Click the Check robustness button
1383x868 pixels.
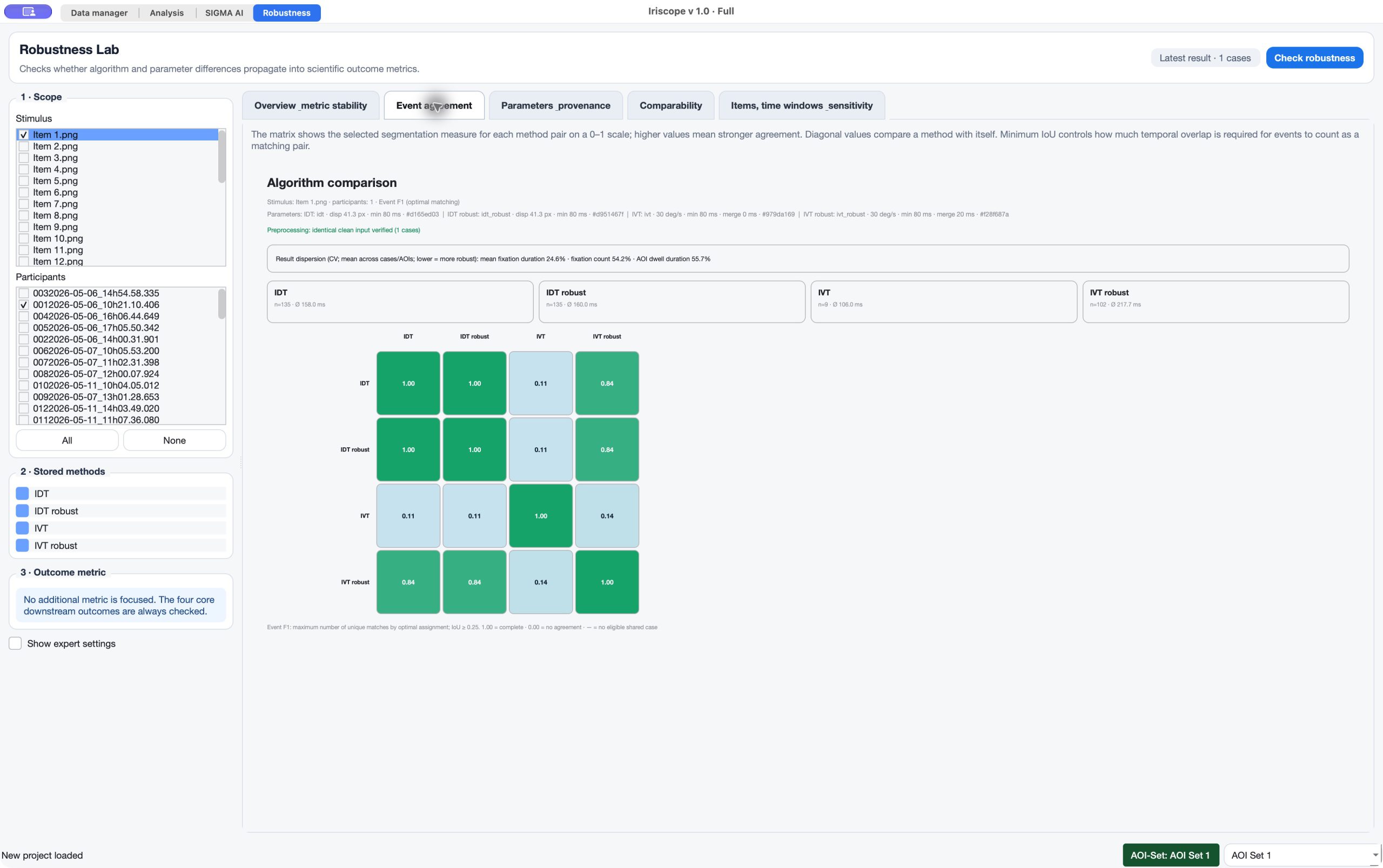pos(1314,58)
